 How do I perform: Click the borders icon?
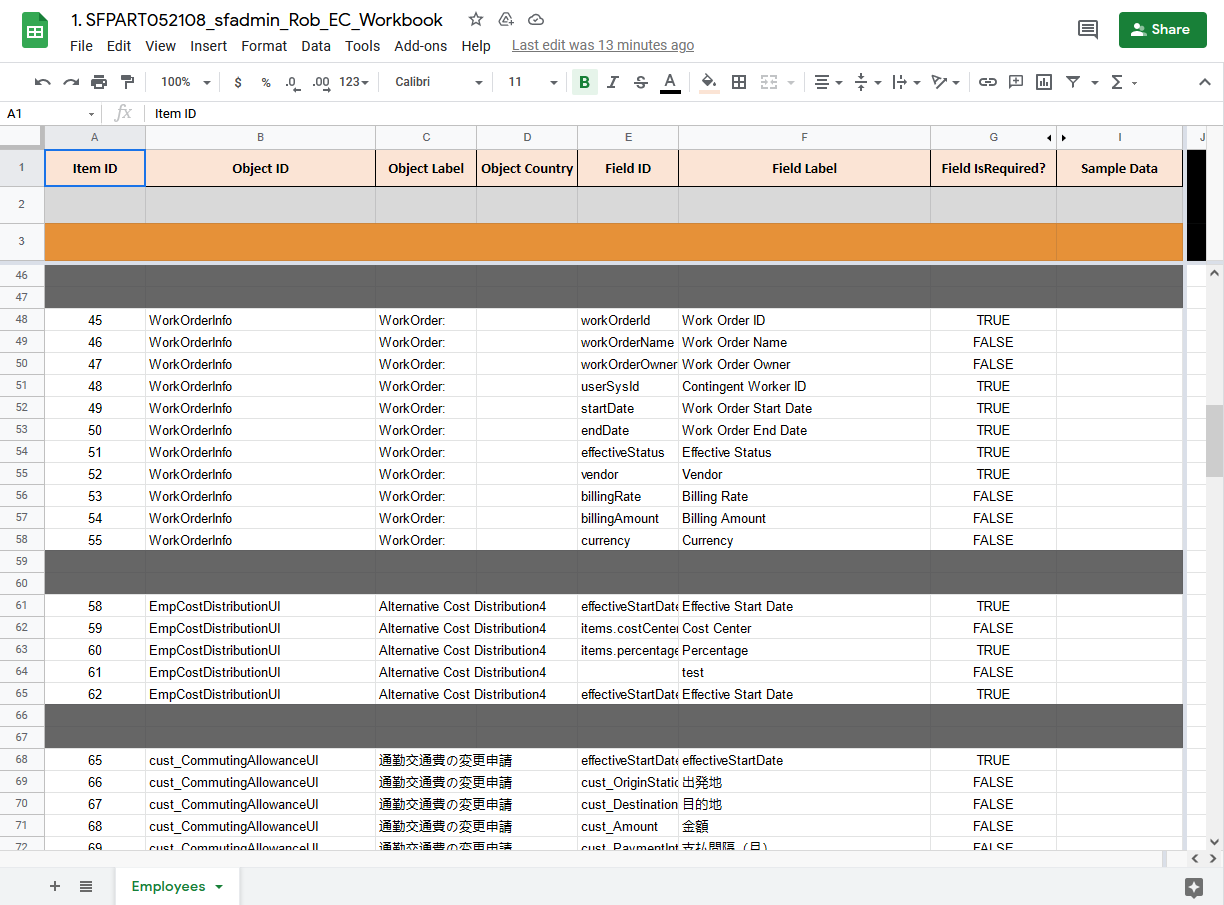[738, 82]
